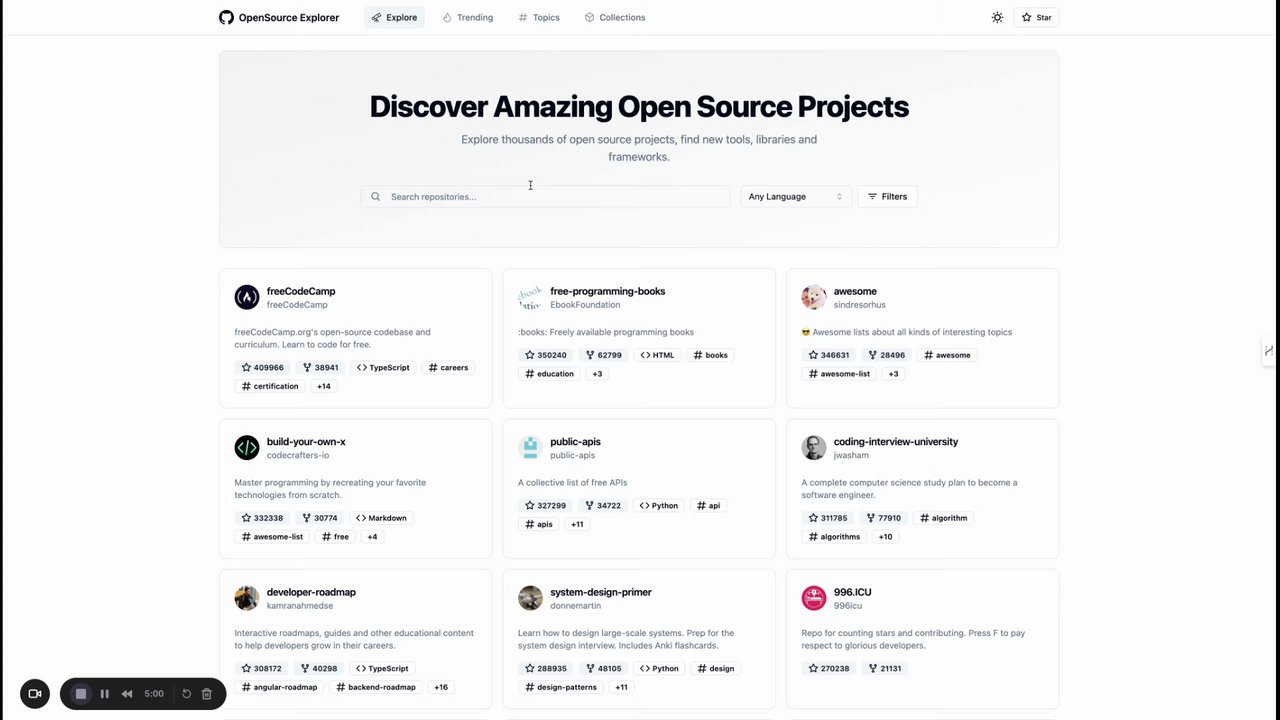Expand the Any Language dropdown

coord(796,197)
